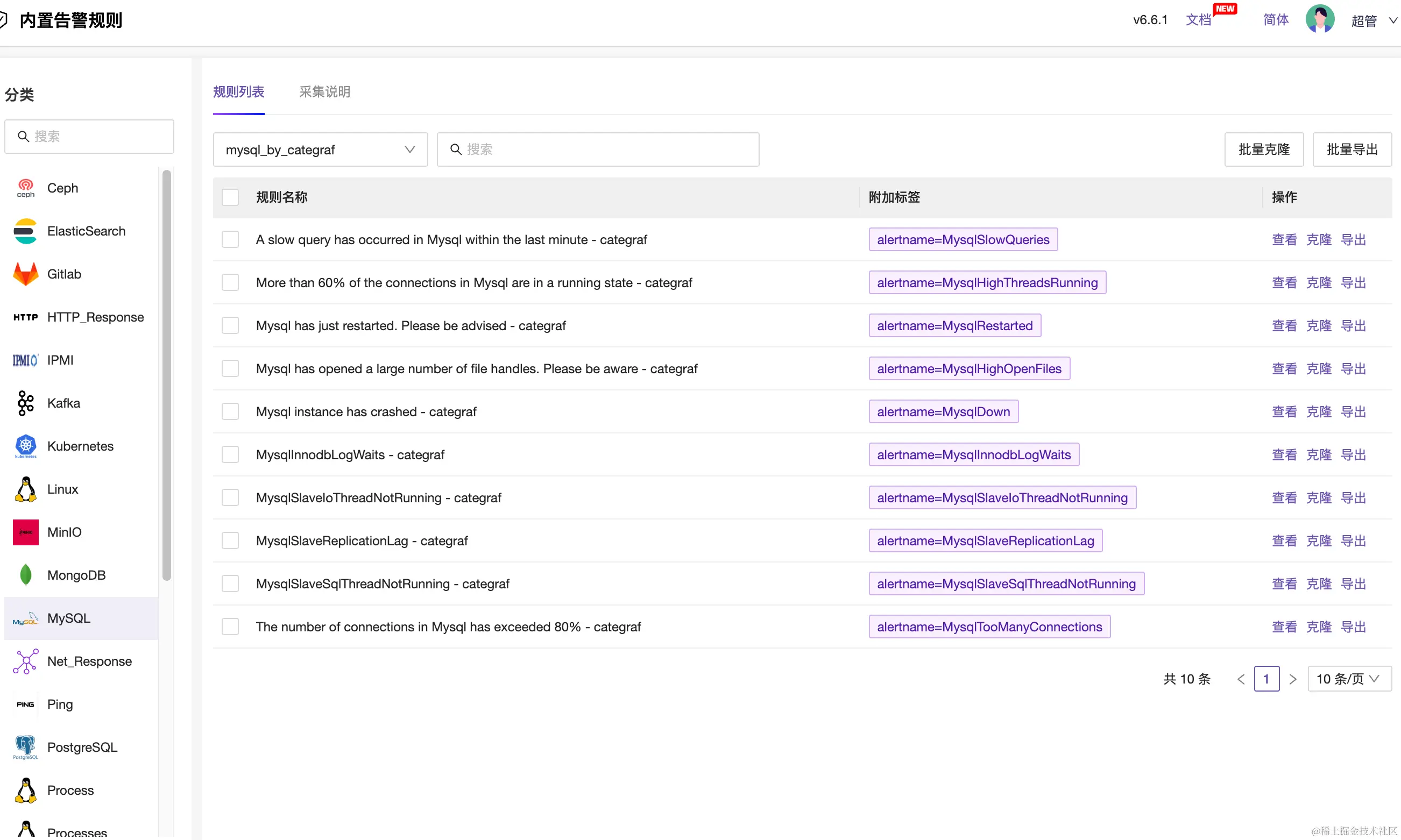
Task: Open the Kafka category icon
Action: click(x=25, y=403)
